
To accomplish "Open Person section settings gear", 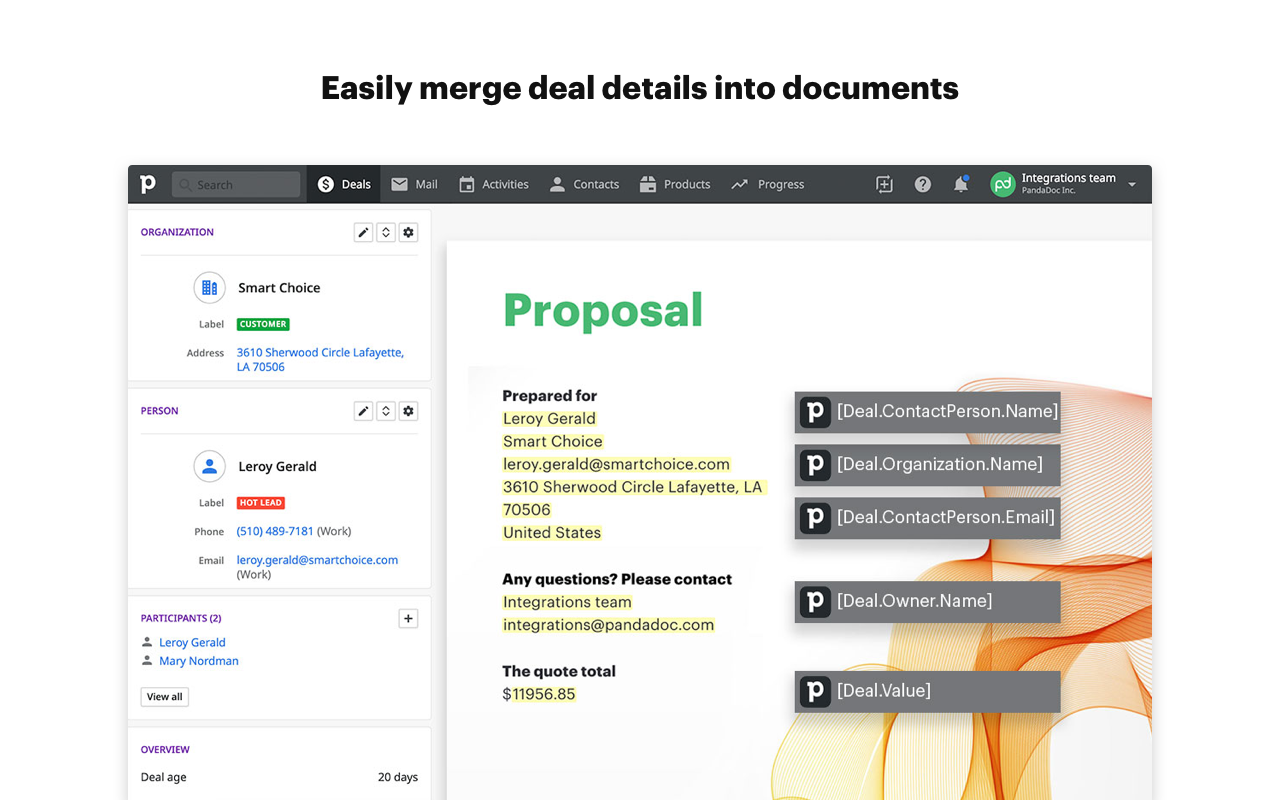I will click(x=408, y=411).
